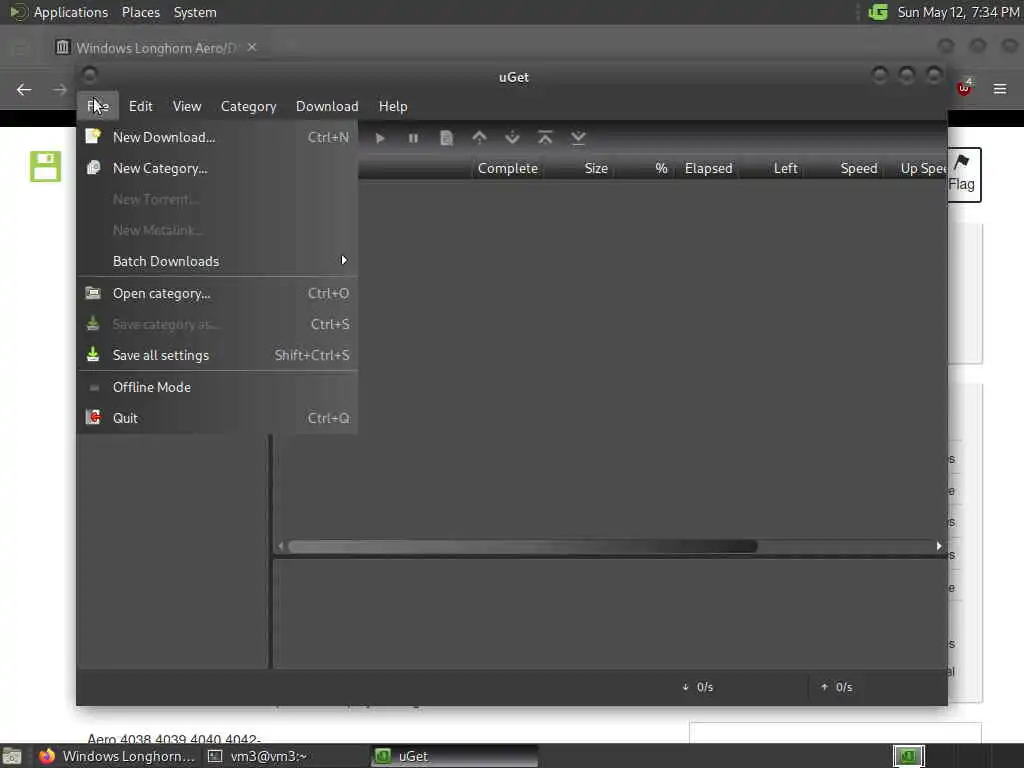Viewport: 1024px width, 768px height.
Task: Click the Start download play icon
Action: point(380,138)
